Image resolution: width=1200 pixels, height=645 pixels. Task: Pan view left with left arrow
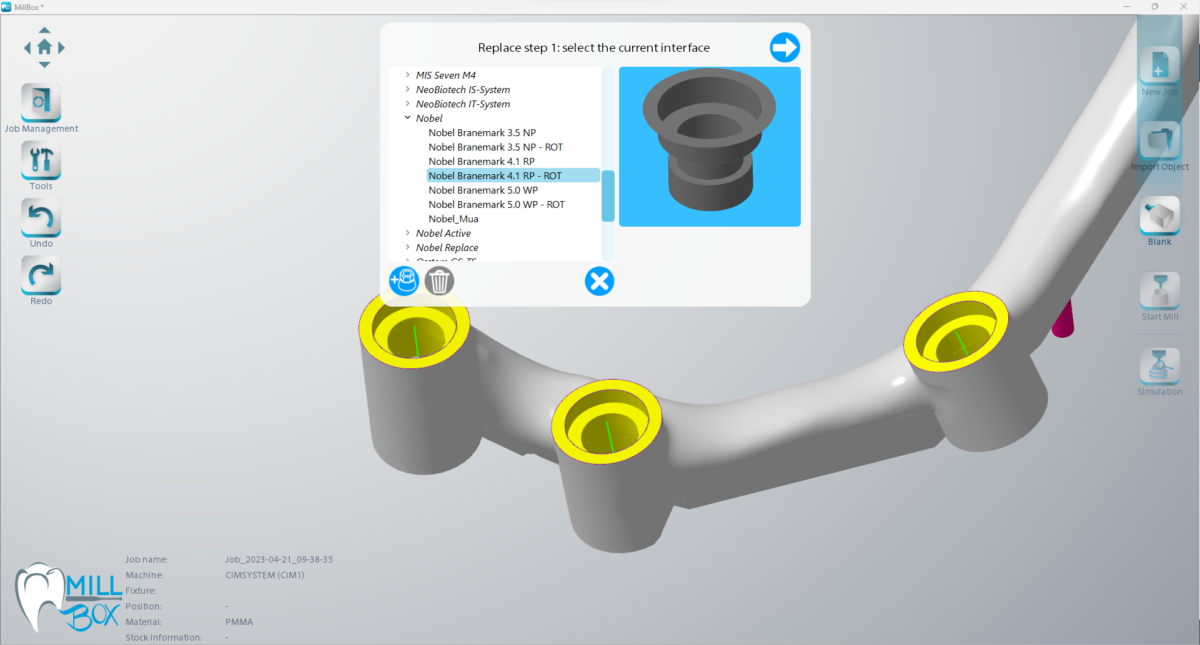click(27, 47)
